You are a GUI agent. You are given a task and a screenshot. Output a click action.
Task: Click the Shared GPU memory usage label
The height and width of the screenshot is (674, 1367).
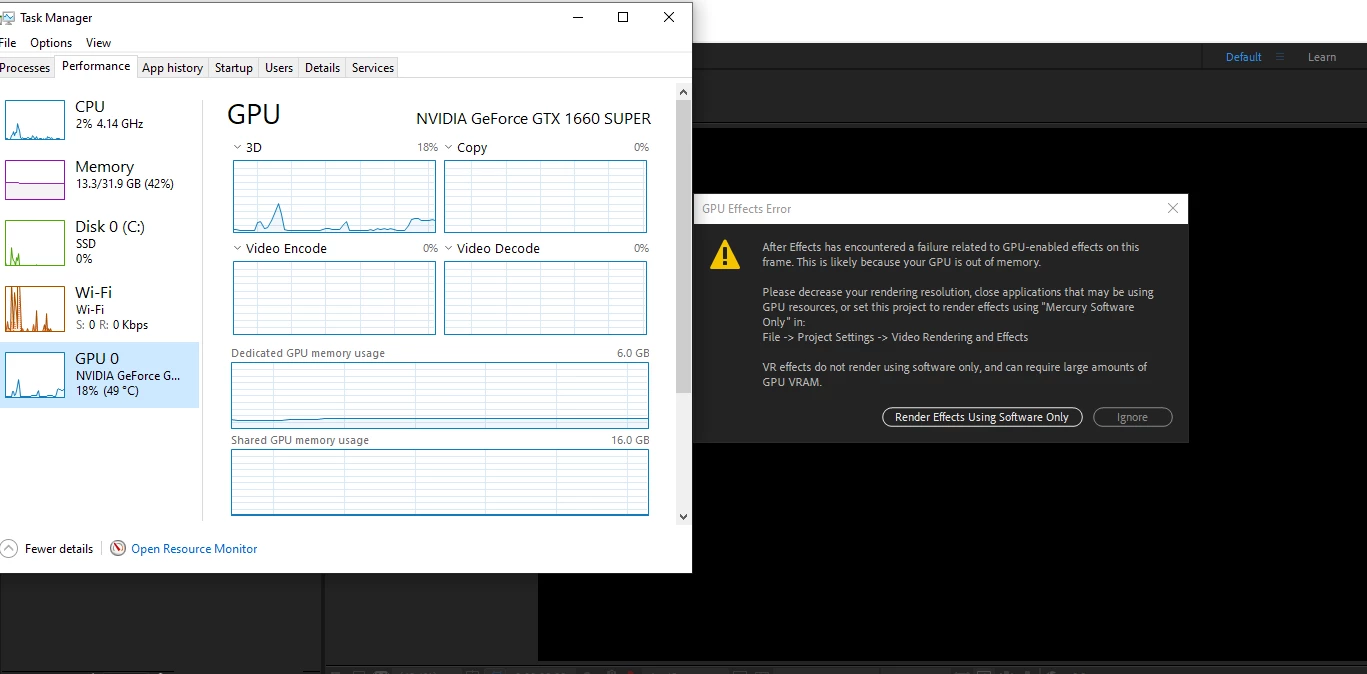(x=300, y=440)
